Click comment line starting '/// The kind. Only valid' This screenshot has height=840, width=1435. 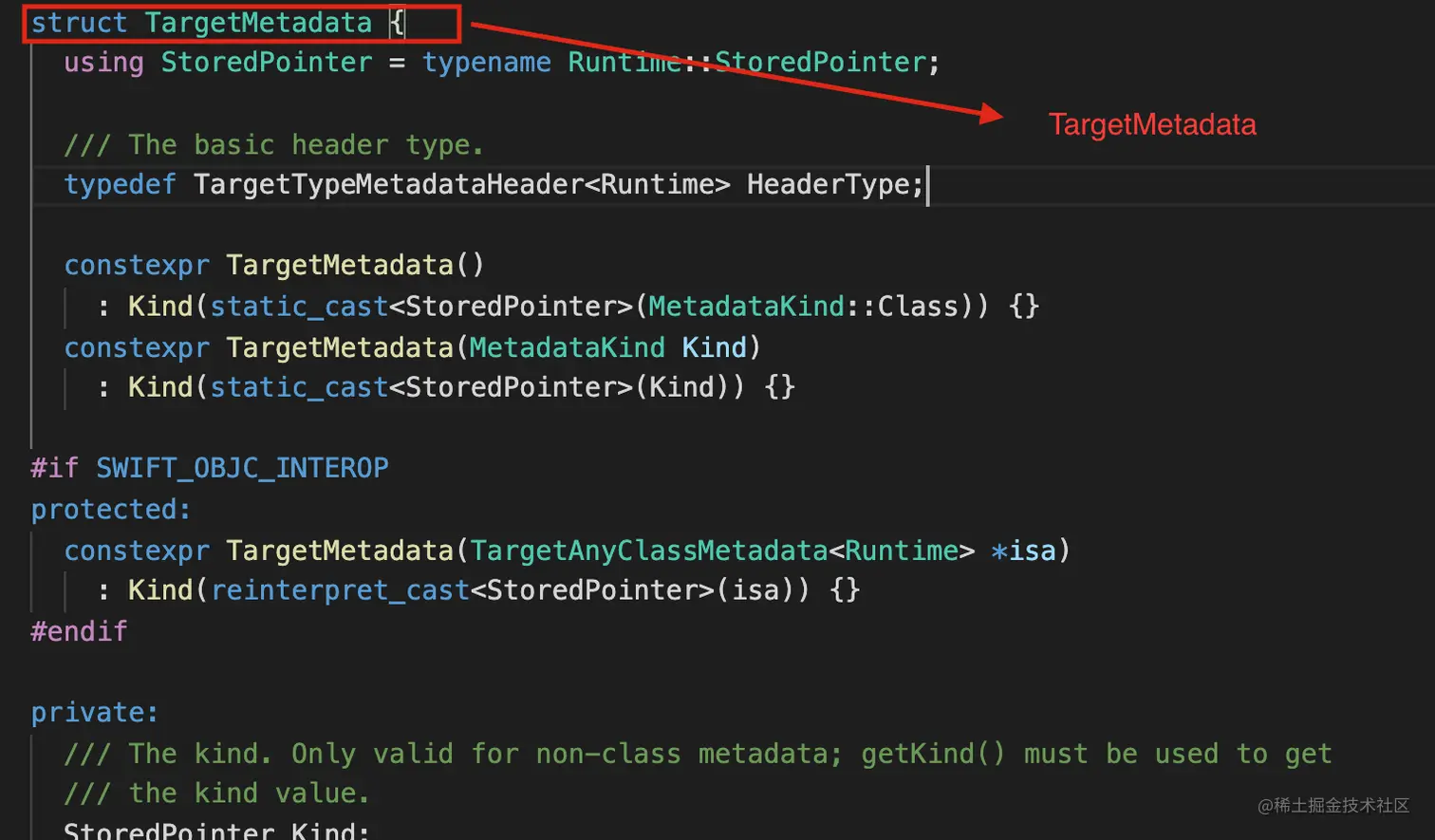(698, 754)
